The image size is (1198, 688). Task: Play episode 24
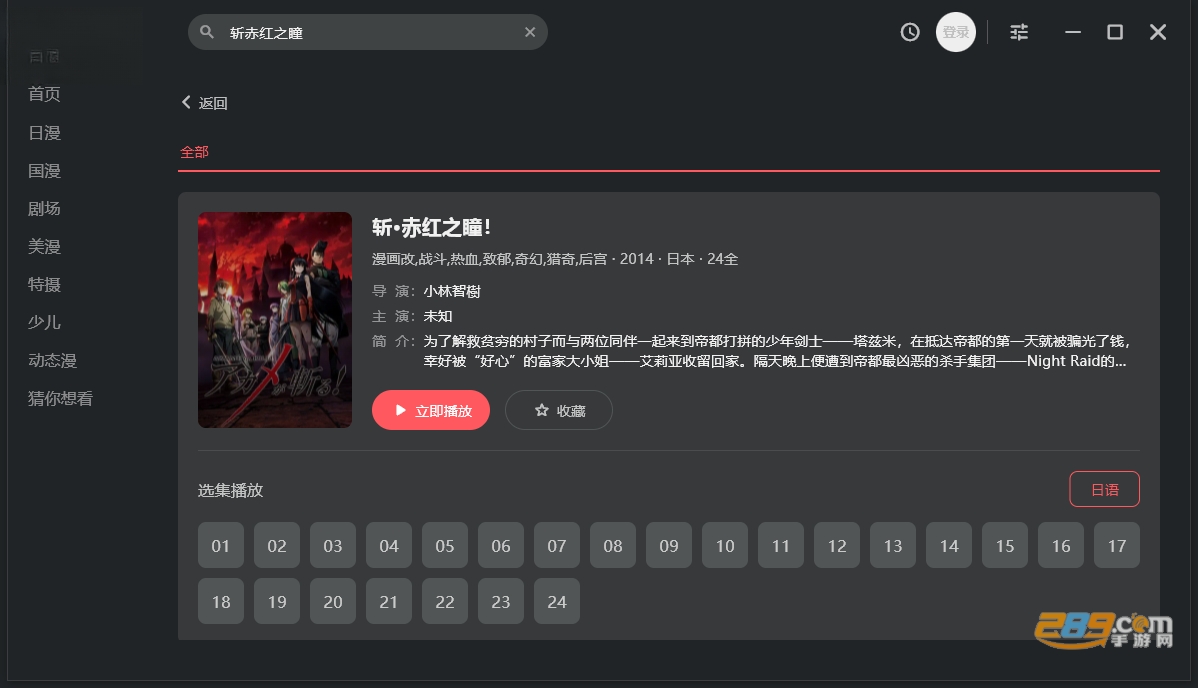coord(557,602)
